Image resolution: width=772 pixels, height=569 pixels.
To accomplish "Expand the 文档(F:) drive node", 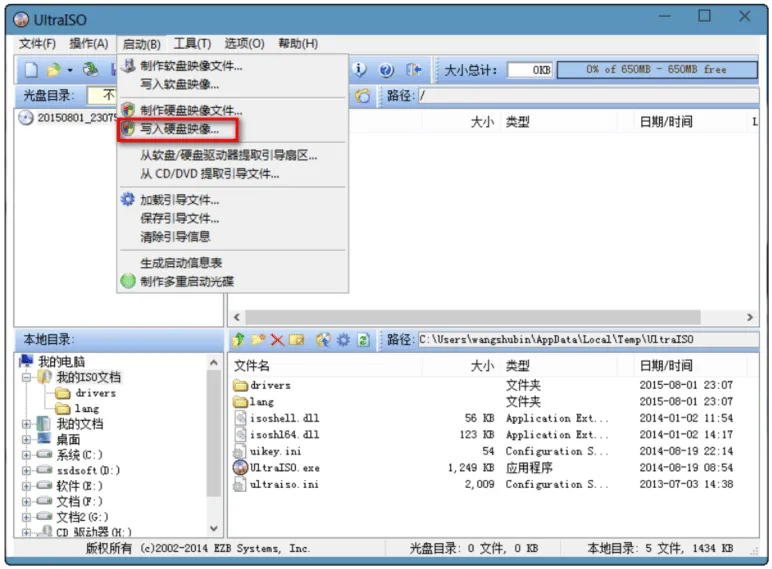I will coord(27,501).
